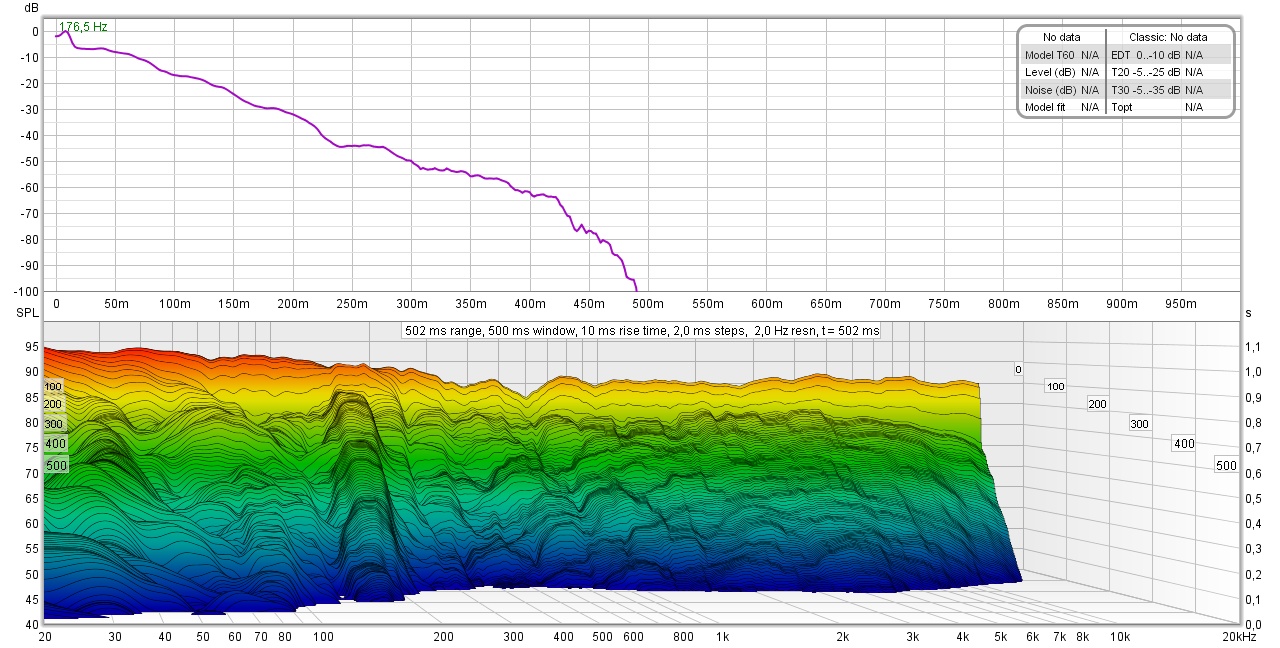Click the -50 tick on dB axis
The height and width of the screenshot is (648, 1280).
pyautogui.click(x=29, y=161)
